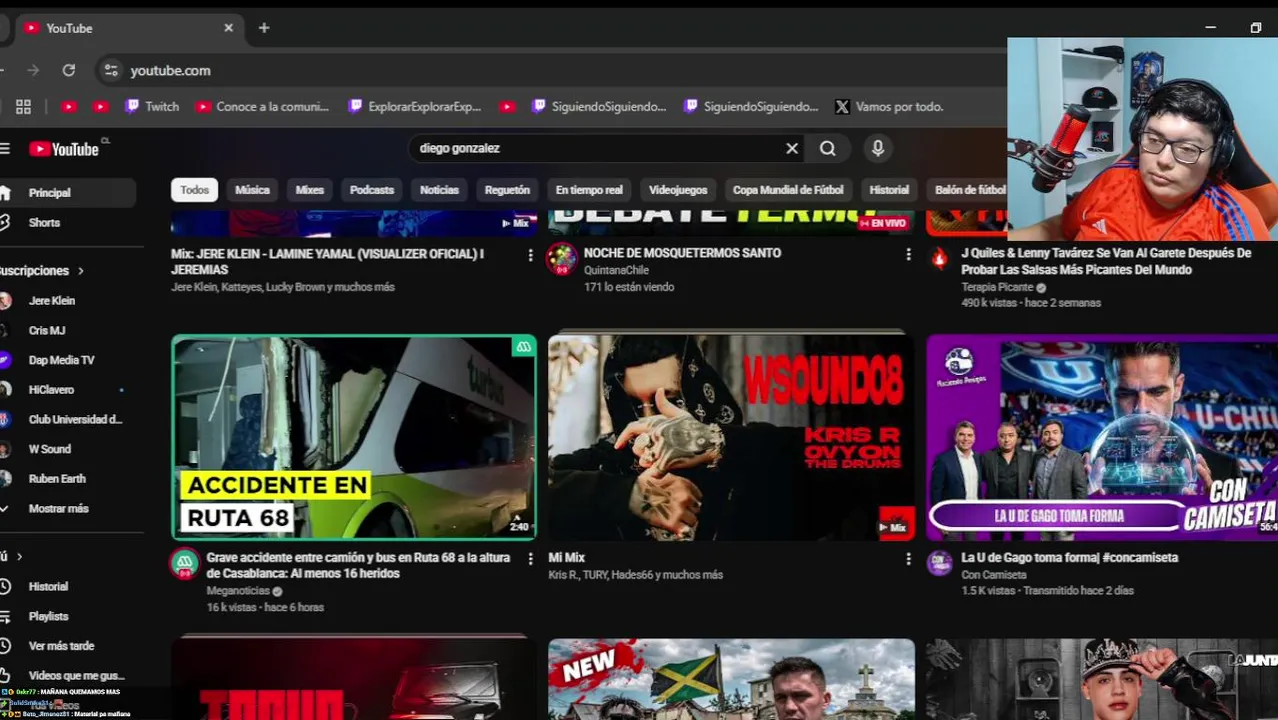Open options for Noche de Mosqueteros video
Image resolution: width=1278 pixels, height=720 pixels.
(908, 255)
